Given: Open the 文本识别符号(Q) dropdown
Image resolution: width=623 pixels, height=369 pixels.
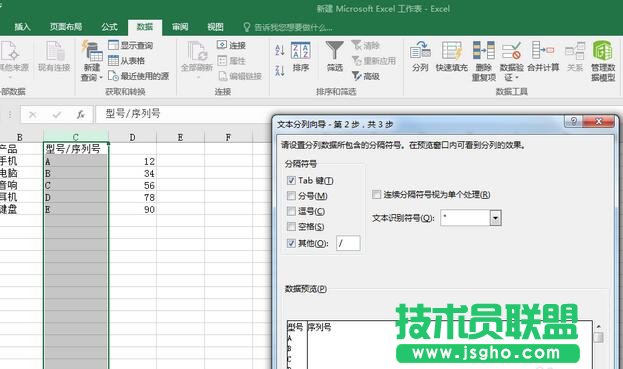Looking at the screenshot, I should (x=495, y=218).
